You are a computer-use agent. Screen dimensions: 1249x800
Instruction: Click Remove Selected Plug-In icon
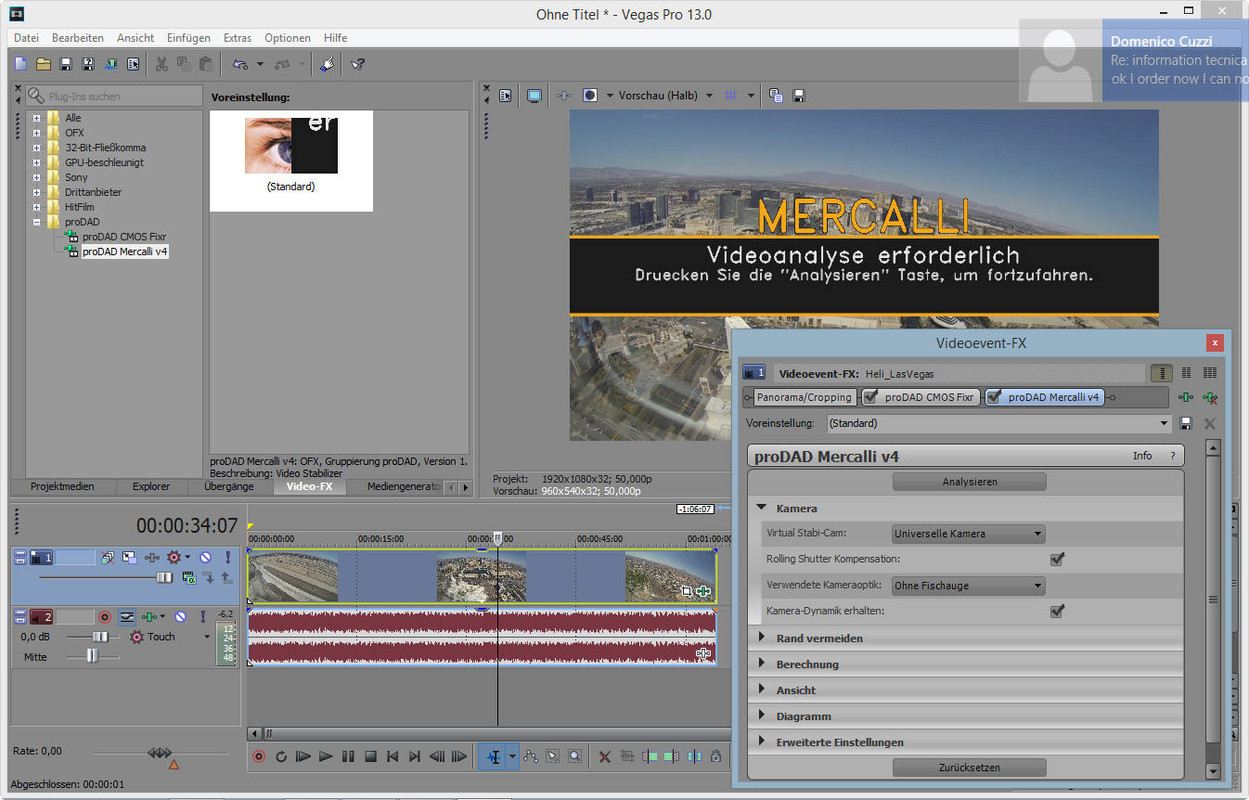[1210, 397]
